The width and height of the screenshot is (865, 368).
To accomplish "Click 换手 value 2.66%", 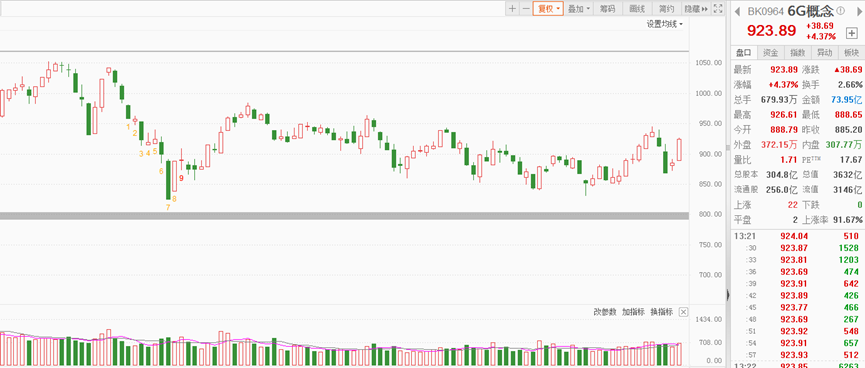I will click(850, 85).
